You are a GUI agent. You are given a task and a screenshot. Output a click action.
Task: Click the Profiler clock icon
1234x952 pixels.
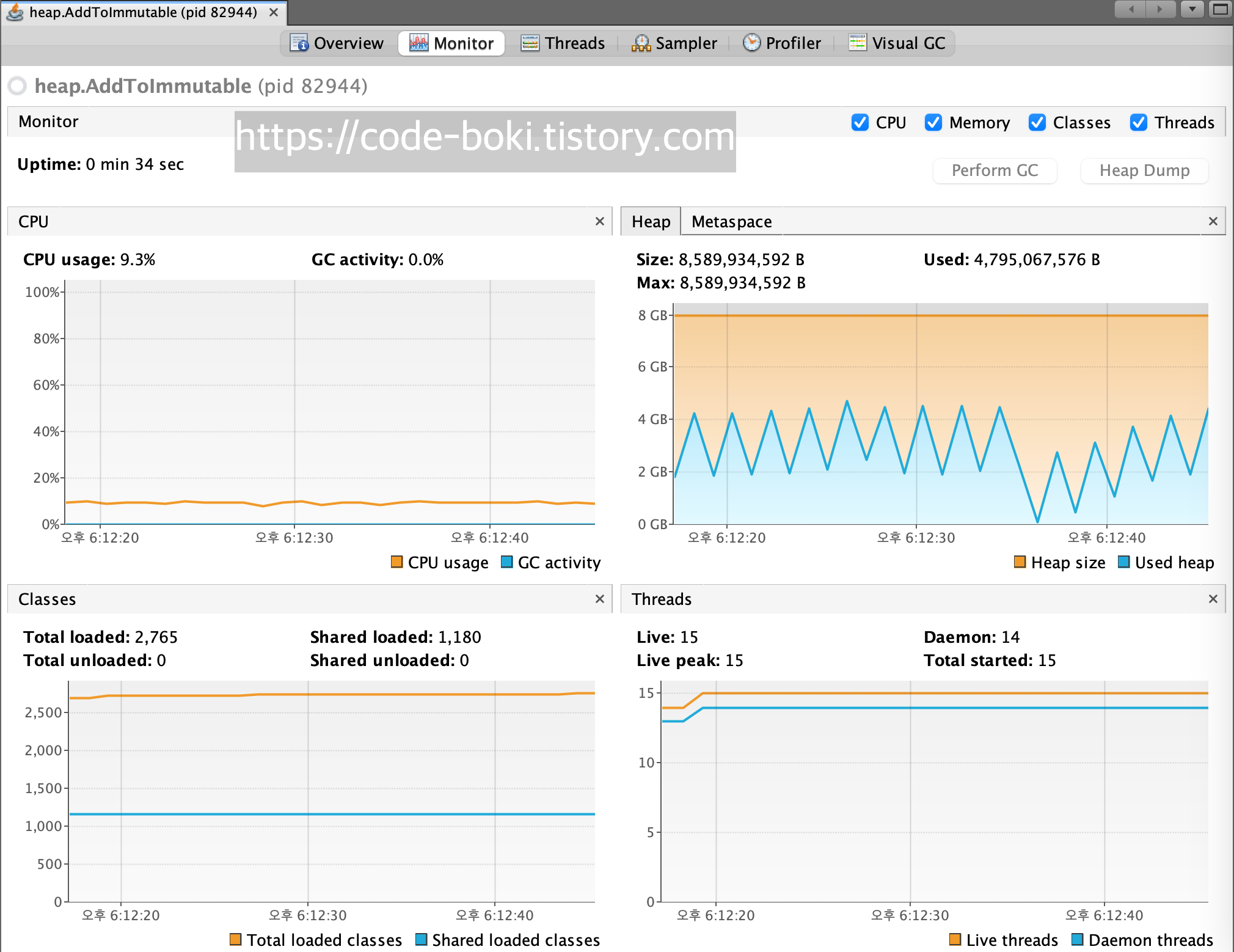click(x=751, y=43)
